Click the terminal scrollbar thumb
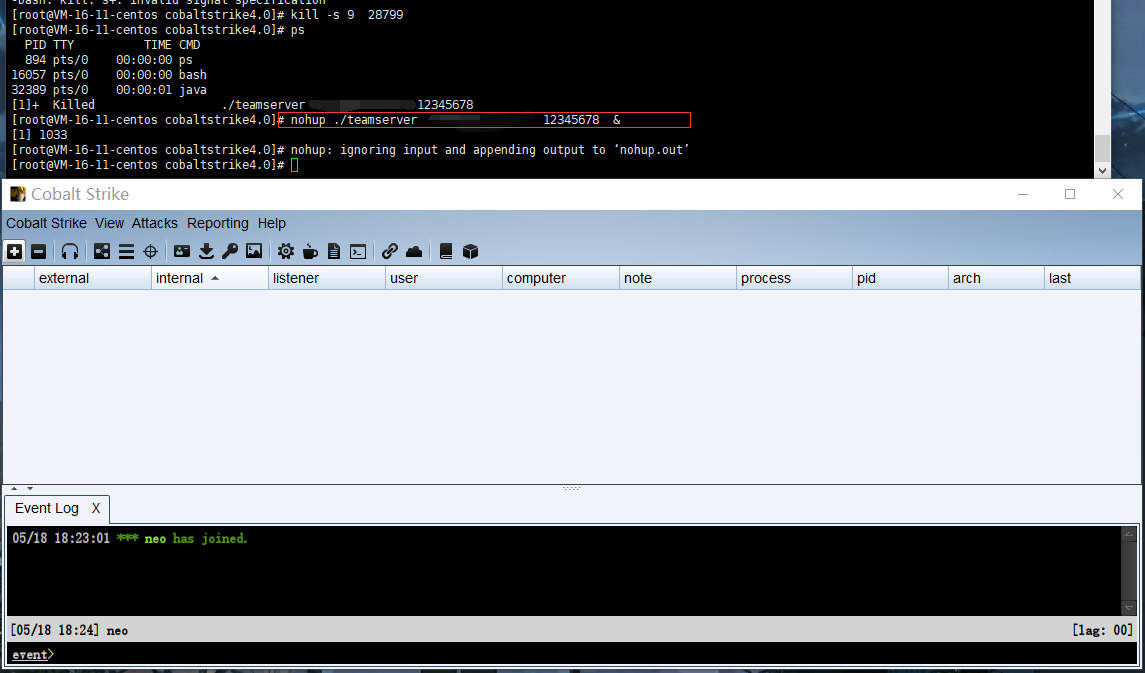The image size is (1145, 673). coord(1103,148)
